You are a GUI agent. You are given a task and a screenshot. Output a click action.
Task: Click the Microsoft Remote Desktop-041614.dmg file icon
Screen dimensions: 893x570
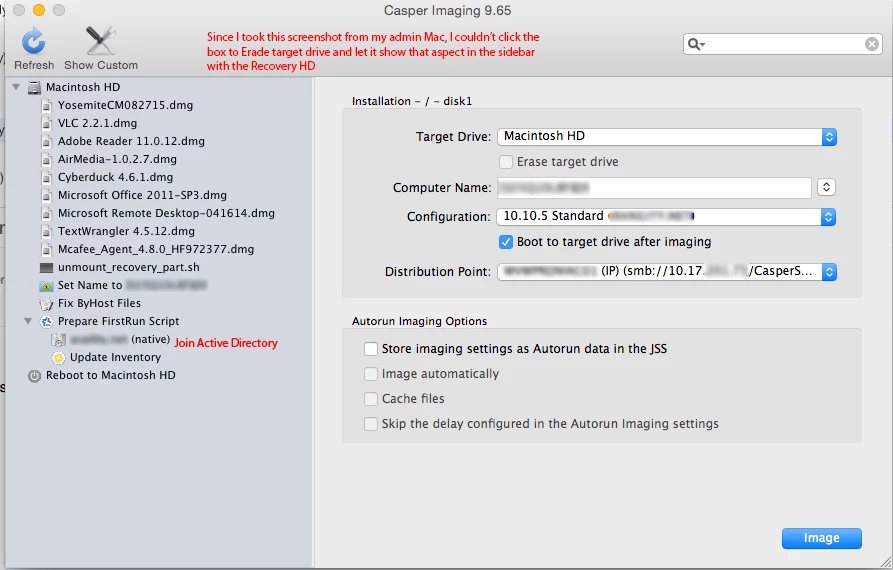pos(47,214)
